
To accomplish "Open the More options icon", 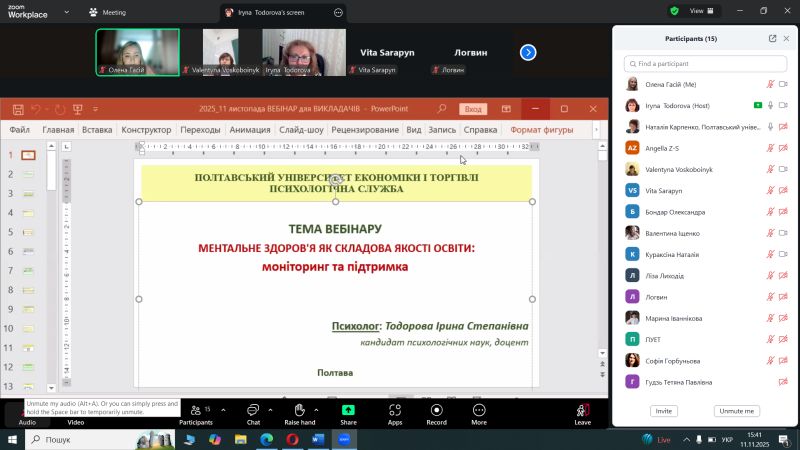I will point(479,410).
